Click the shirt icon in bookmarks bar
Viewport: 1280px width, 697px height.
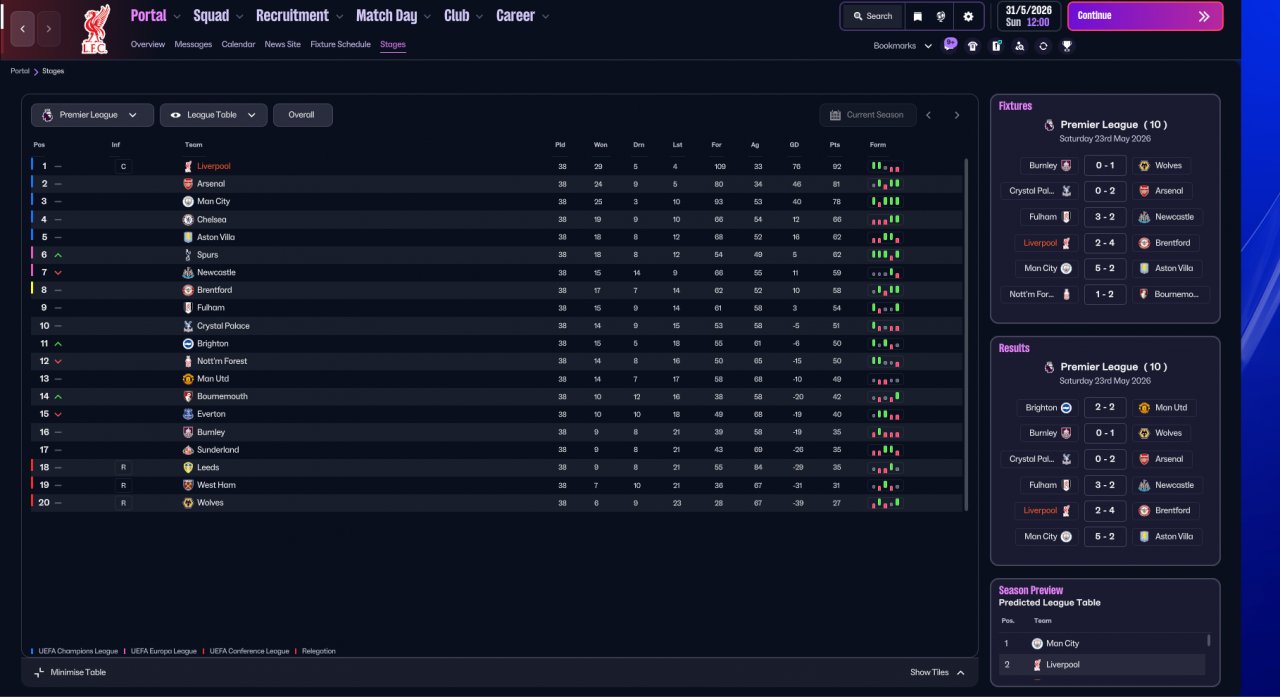973,46
